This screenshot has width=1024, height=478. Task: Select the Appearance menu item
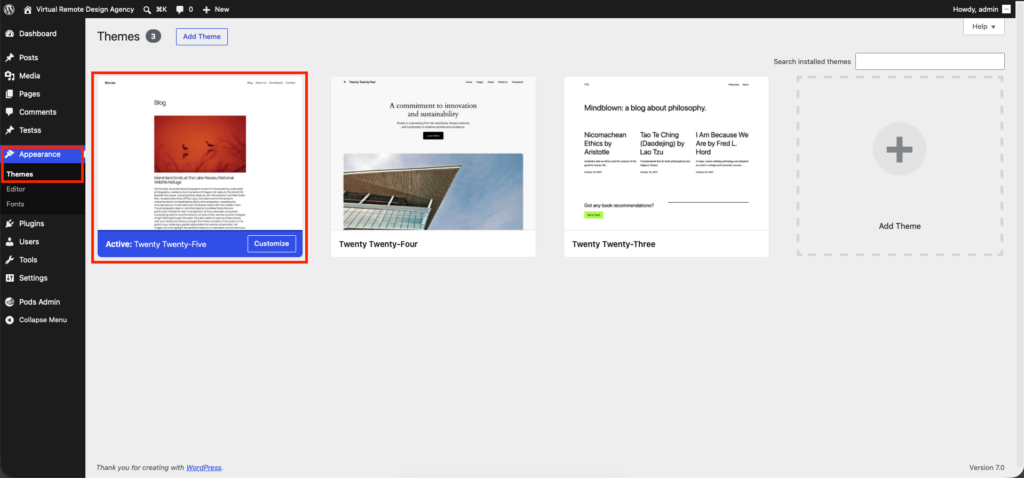click(x=42, y=154)
